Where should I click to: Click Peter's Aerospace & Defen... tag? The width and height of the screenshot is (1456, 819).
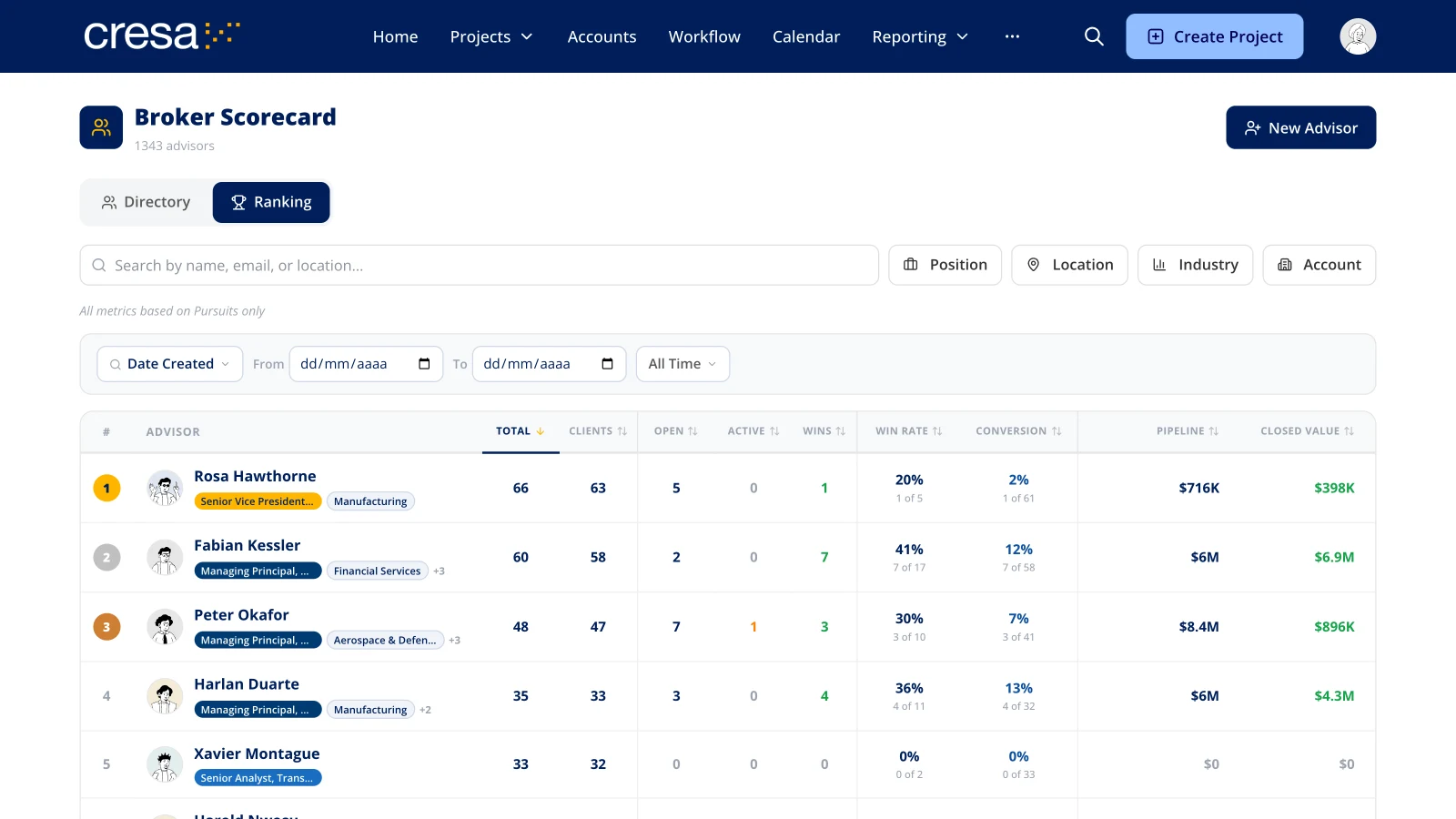tap(385, 640)
